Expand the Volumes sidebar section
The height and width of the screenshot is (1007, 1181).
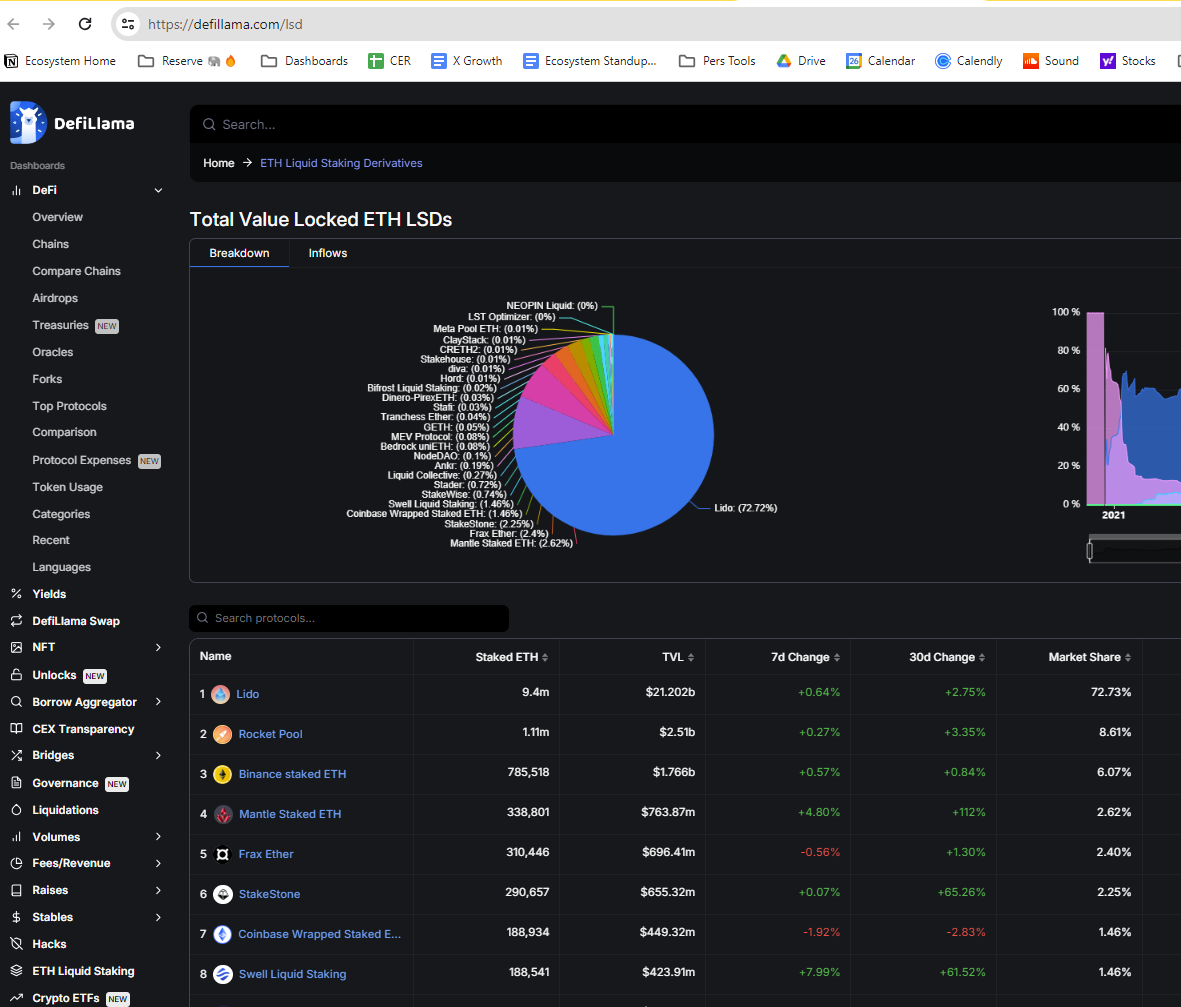[158, 837]
